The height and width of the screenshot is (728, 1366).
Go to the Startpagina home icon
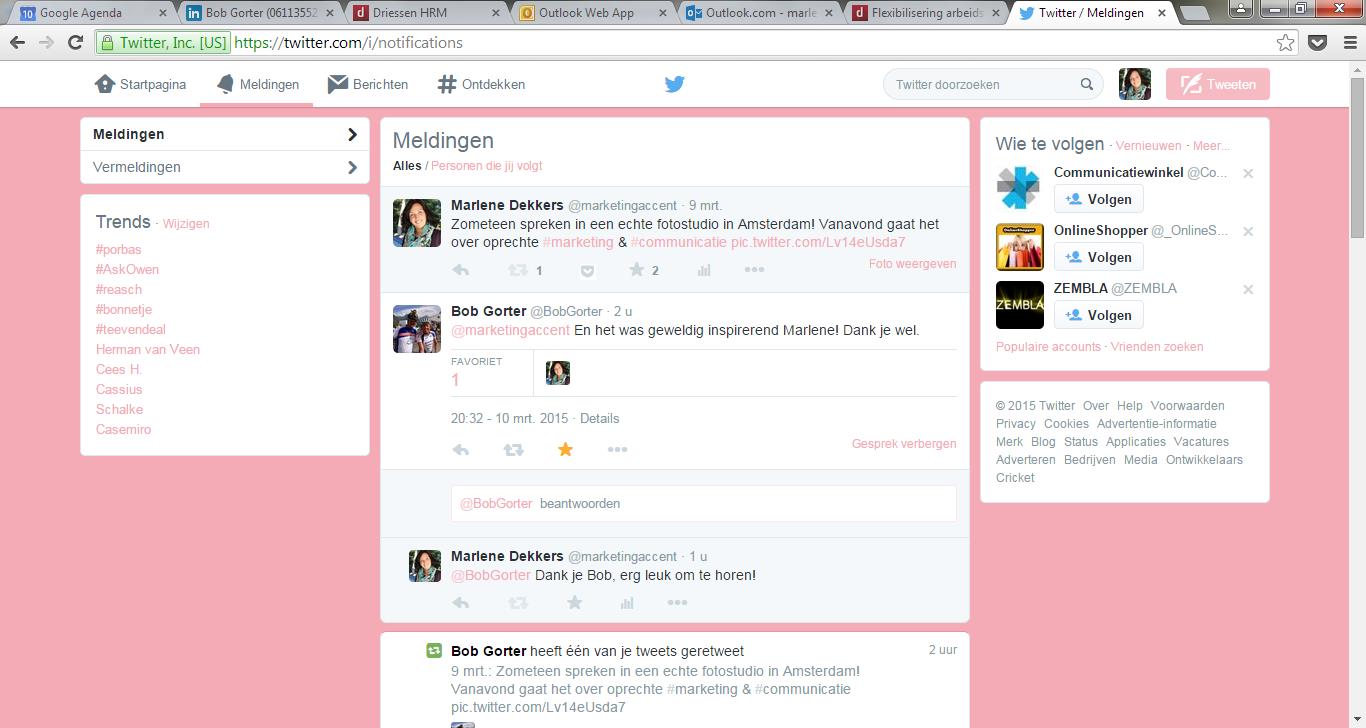click(105, 84)
